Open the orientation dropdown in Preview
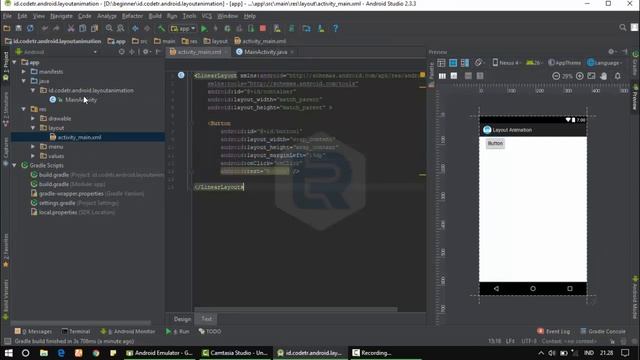This screenshot has width=640, height=360. [479, 63]
